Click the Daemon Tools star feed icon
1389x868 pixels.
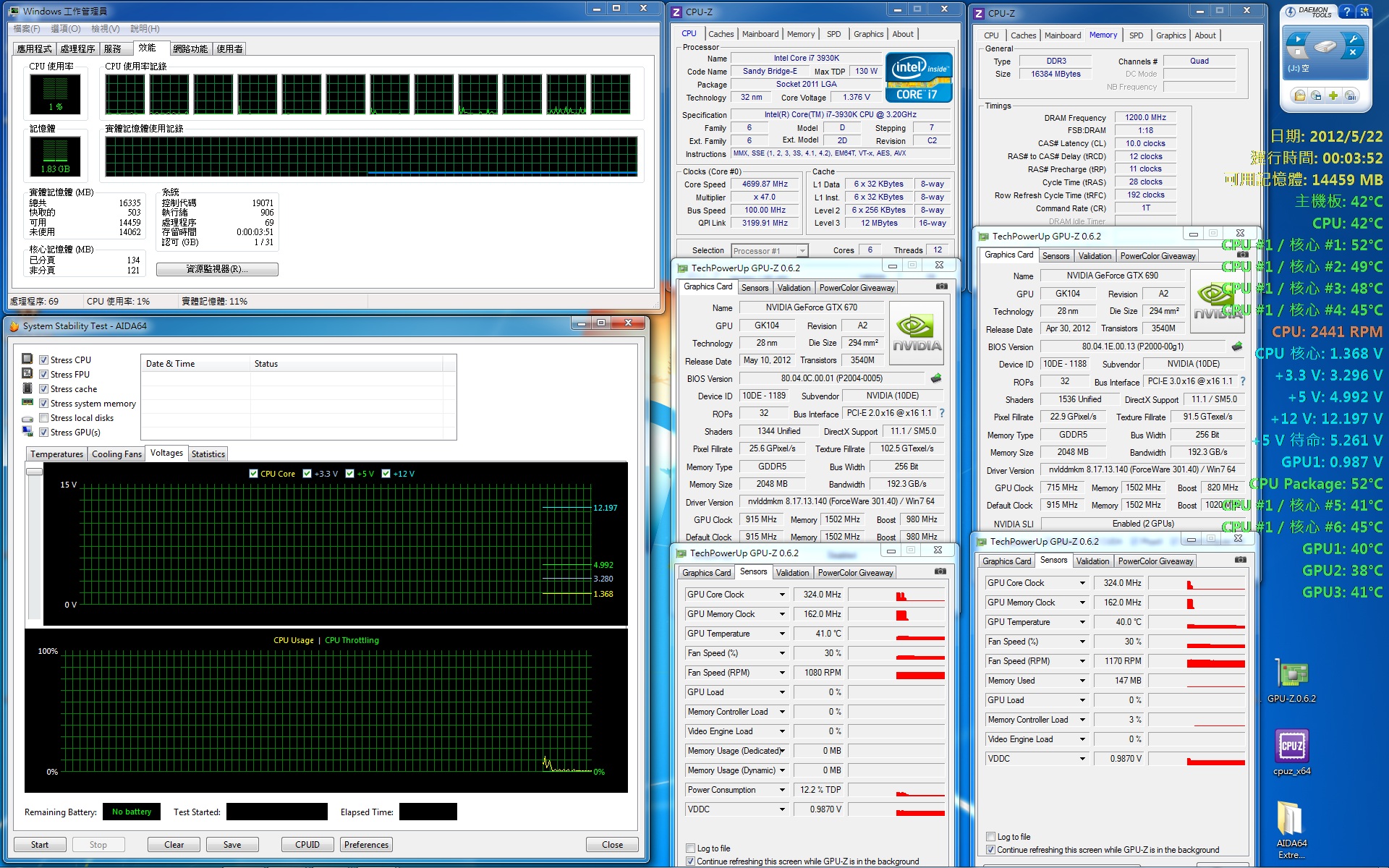pyautogui.click(x=1364, y=12)
